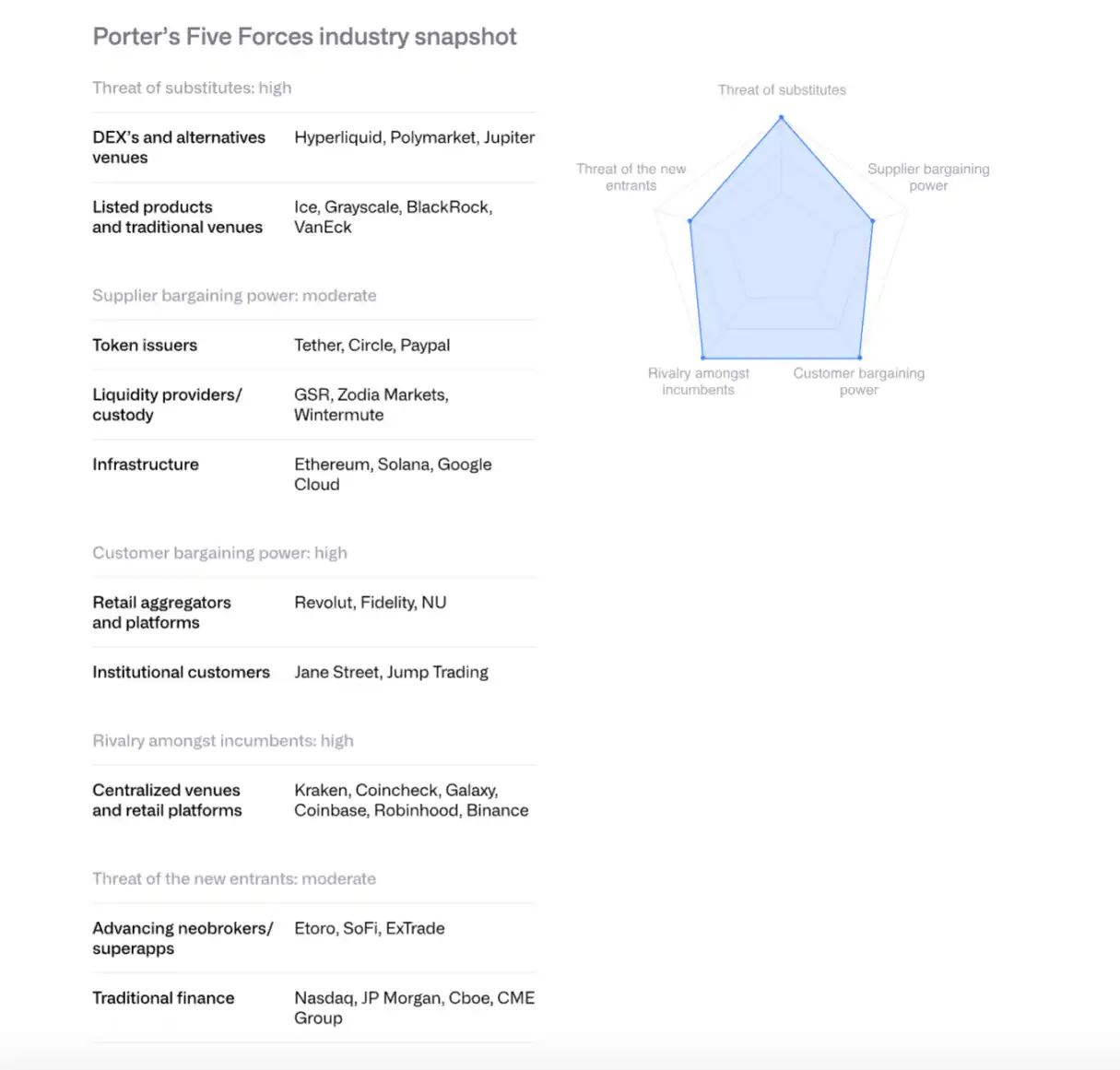The width and height of the screenshot is (1120, 1070).
Task: Click the Retail aggregators and platforms label
Action: point(161,612)
